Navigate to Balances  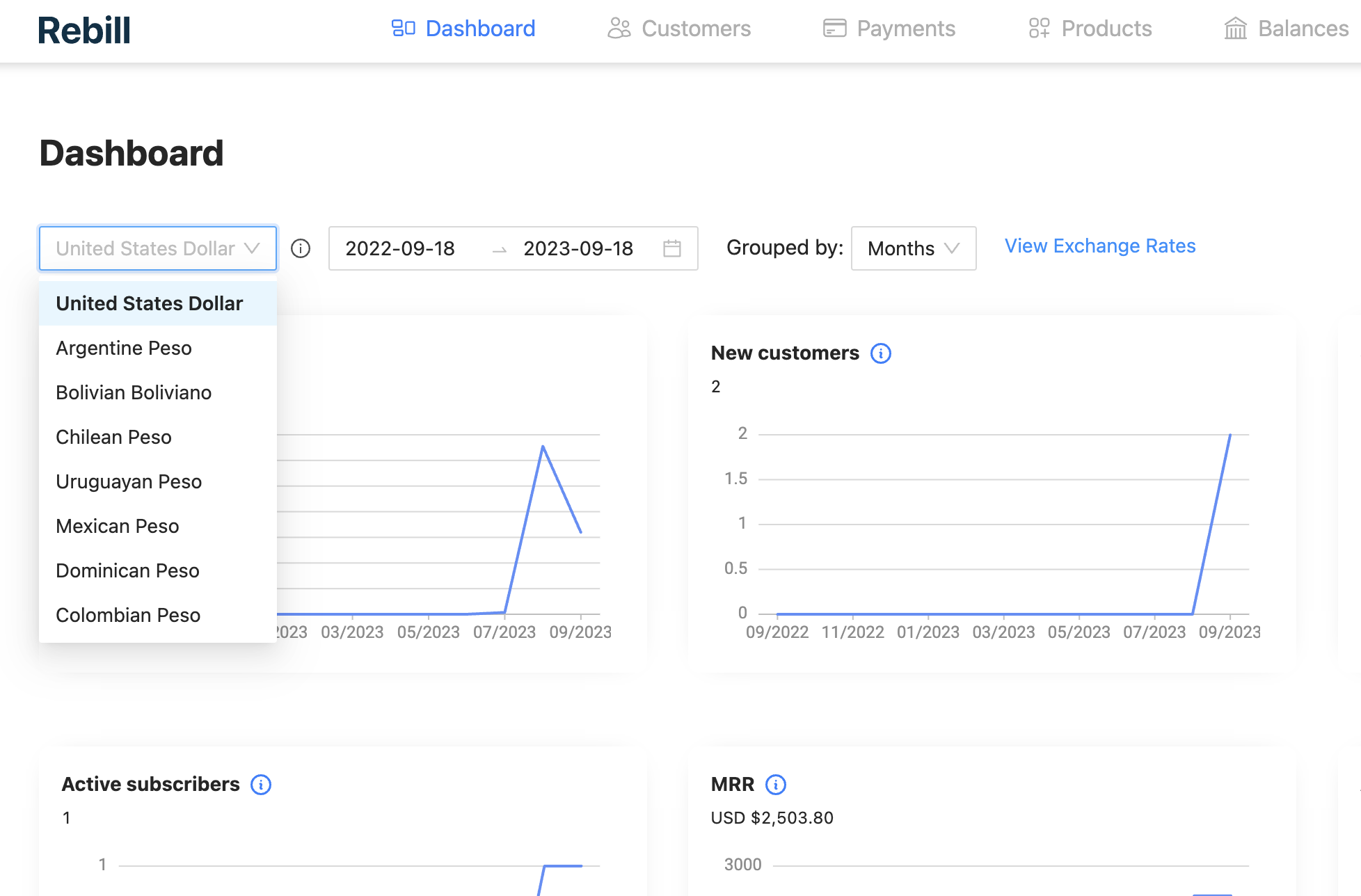1286,29
